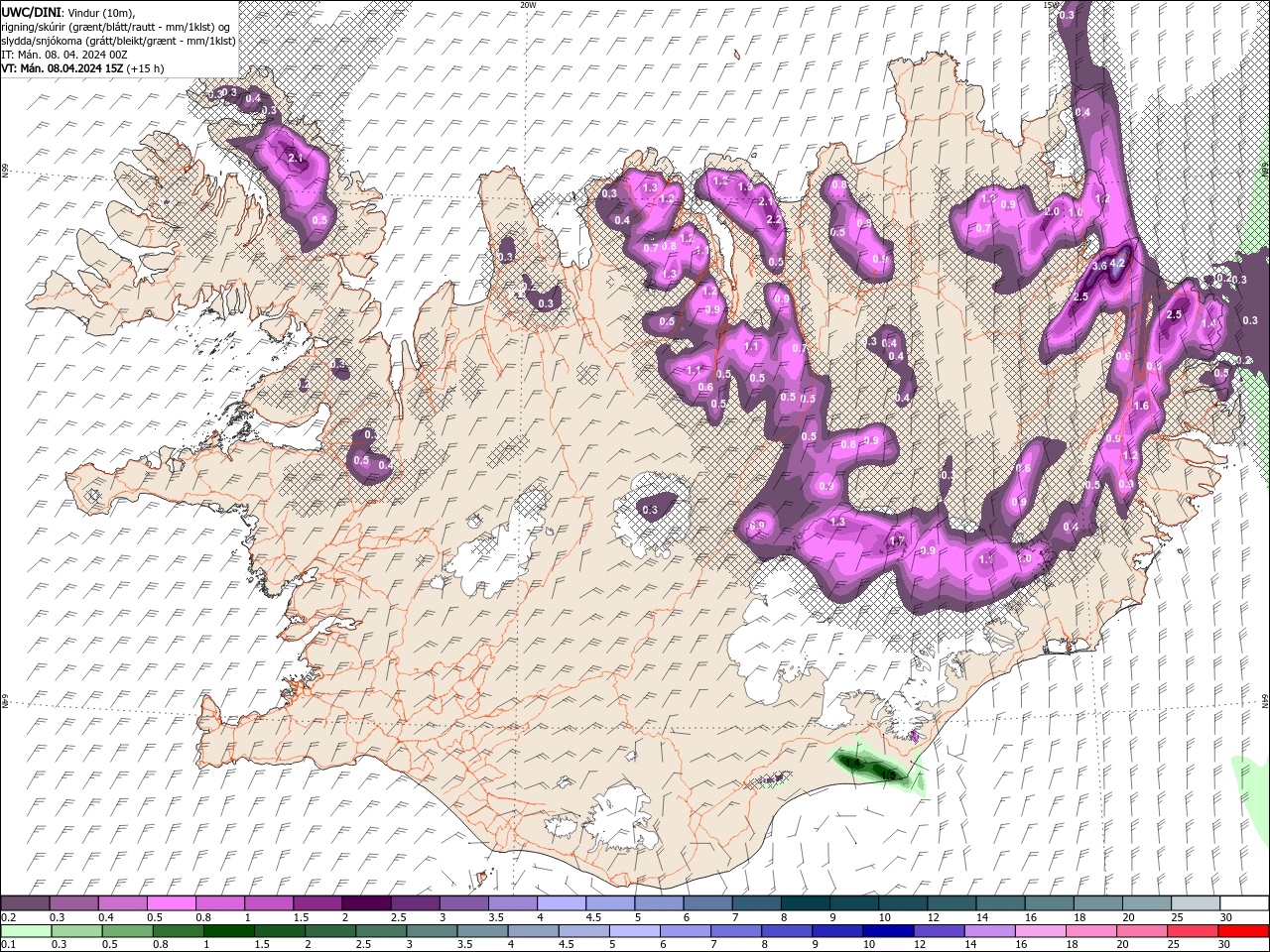The height and width of the screenshot is (952, 1270).
Task: Click the mauve snow swatch labeled 0.2
Action: (25, 903)
